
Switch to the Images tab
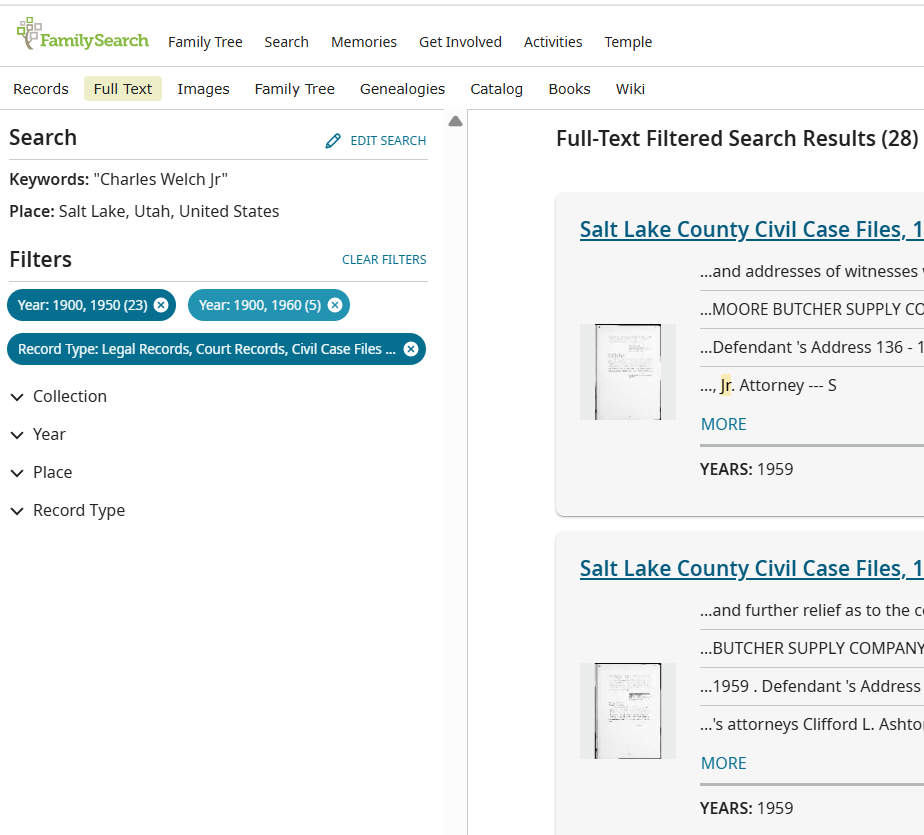coord(203,89)
